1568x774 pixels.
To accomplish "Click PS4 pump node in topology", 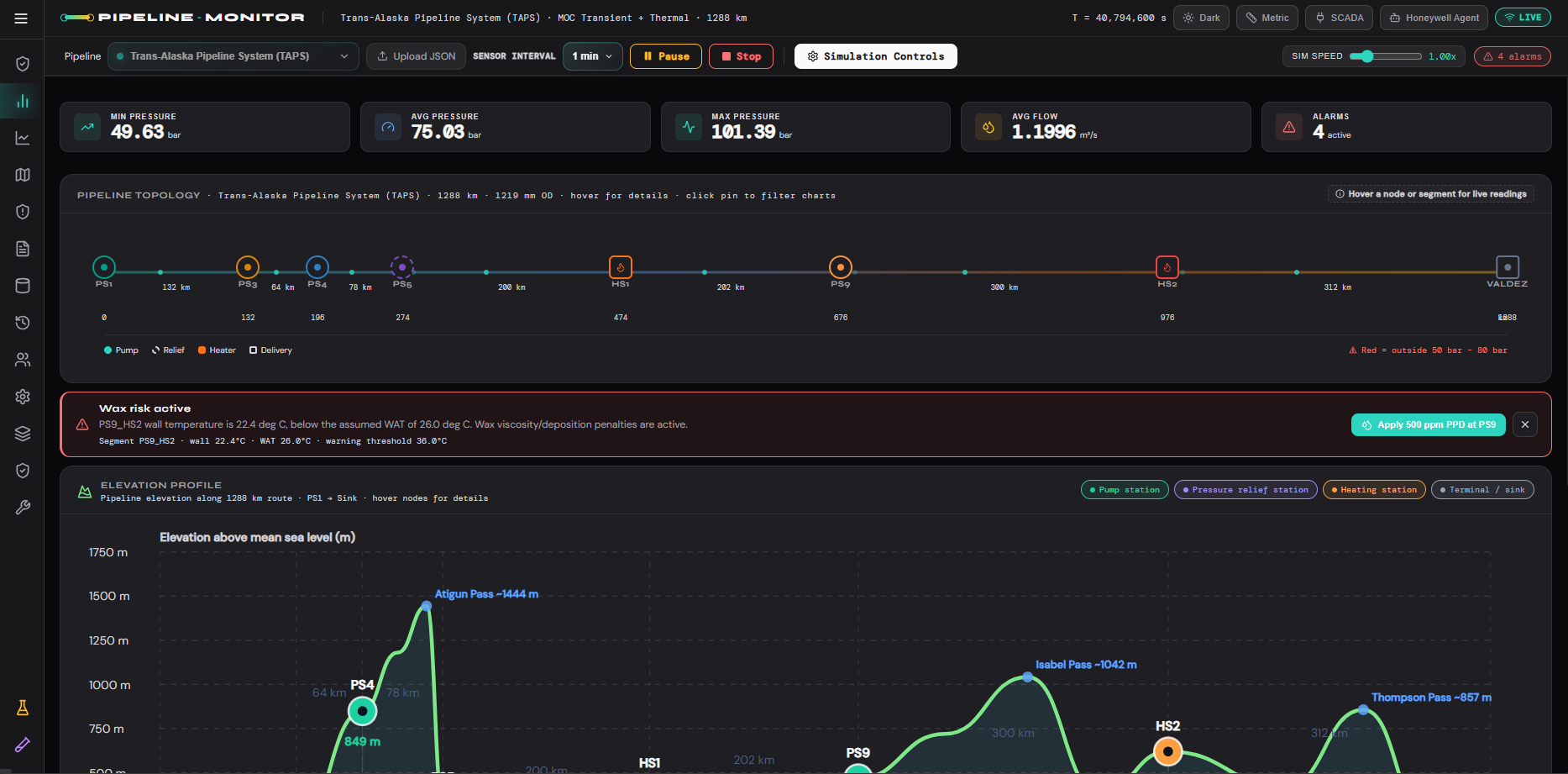I will tap(317, 267).
